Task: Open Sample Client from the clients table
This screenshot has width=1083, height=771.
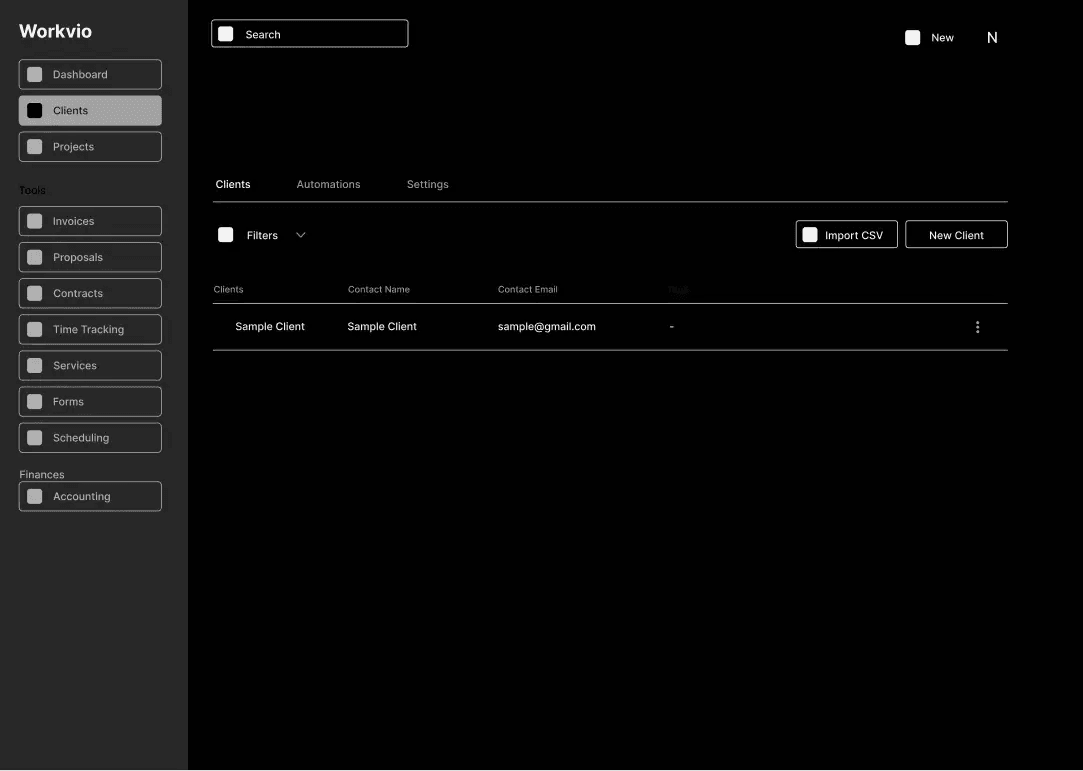Action: 270,327
